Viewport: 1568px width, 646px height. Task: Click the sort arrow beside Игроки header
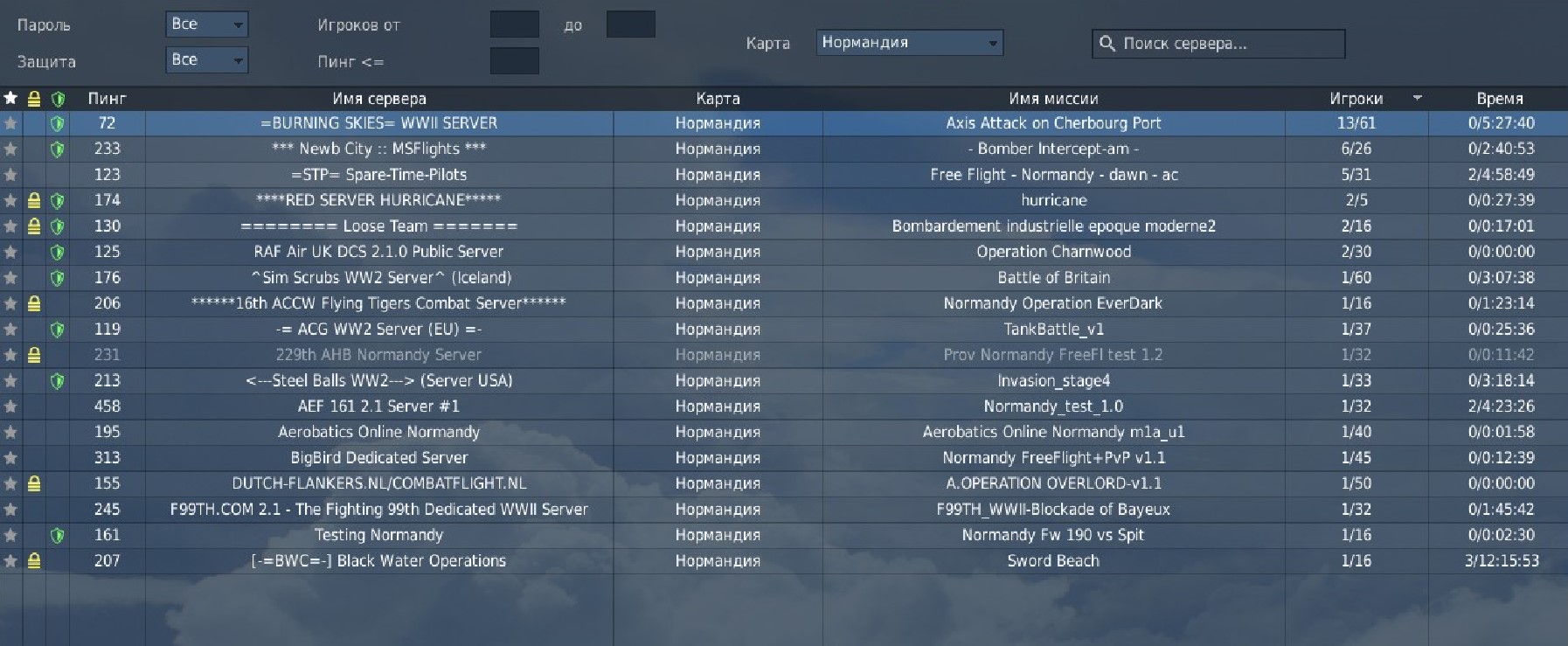1417,98
